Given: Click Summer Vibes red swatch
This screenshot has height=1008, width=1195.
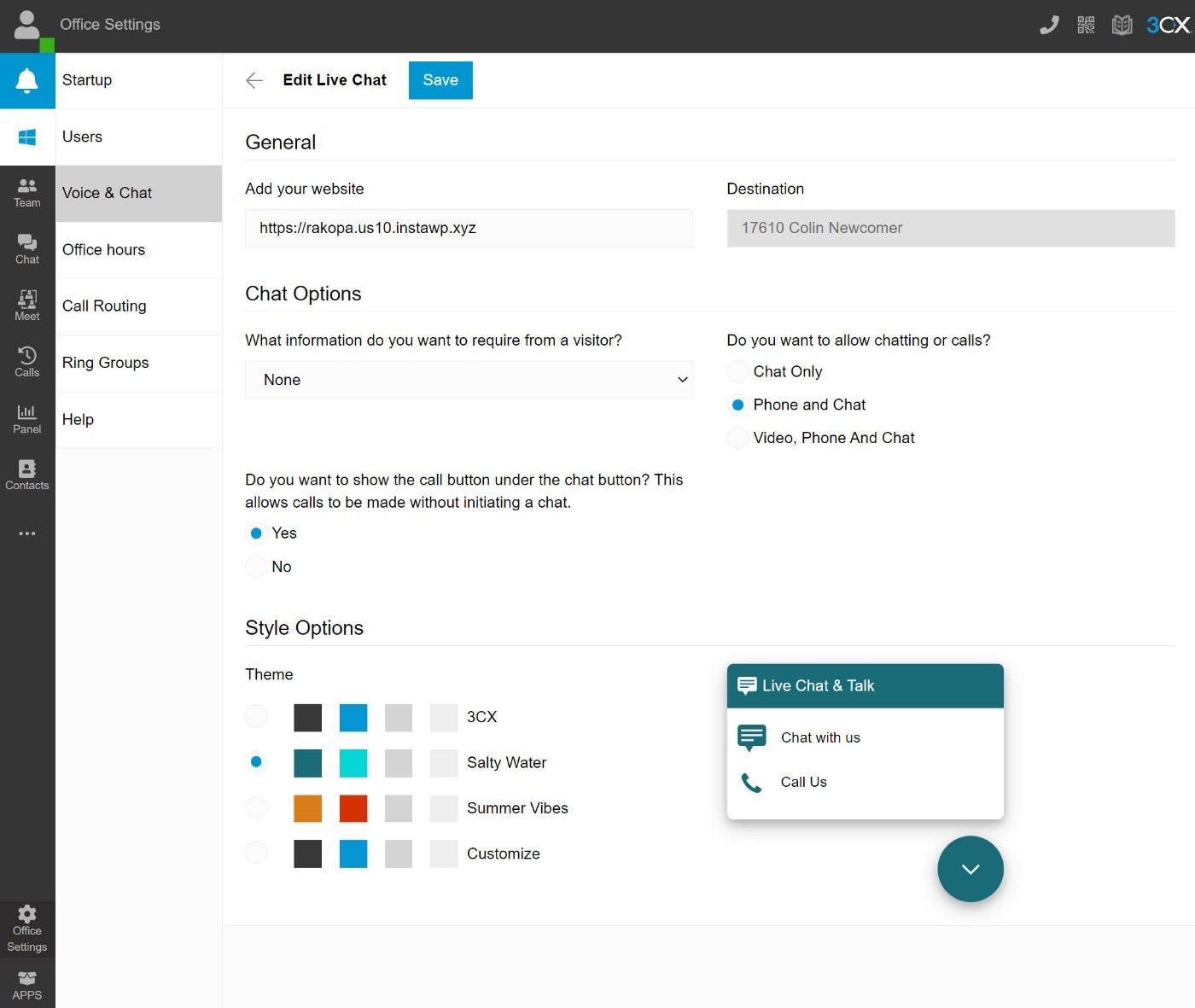Looking at the screenshot, I should (x=353, y=808).
